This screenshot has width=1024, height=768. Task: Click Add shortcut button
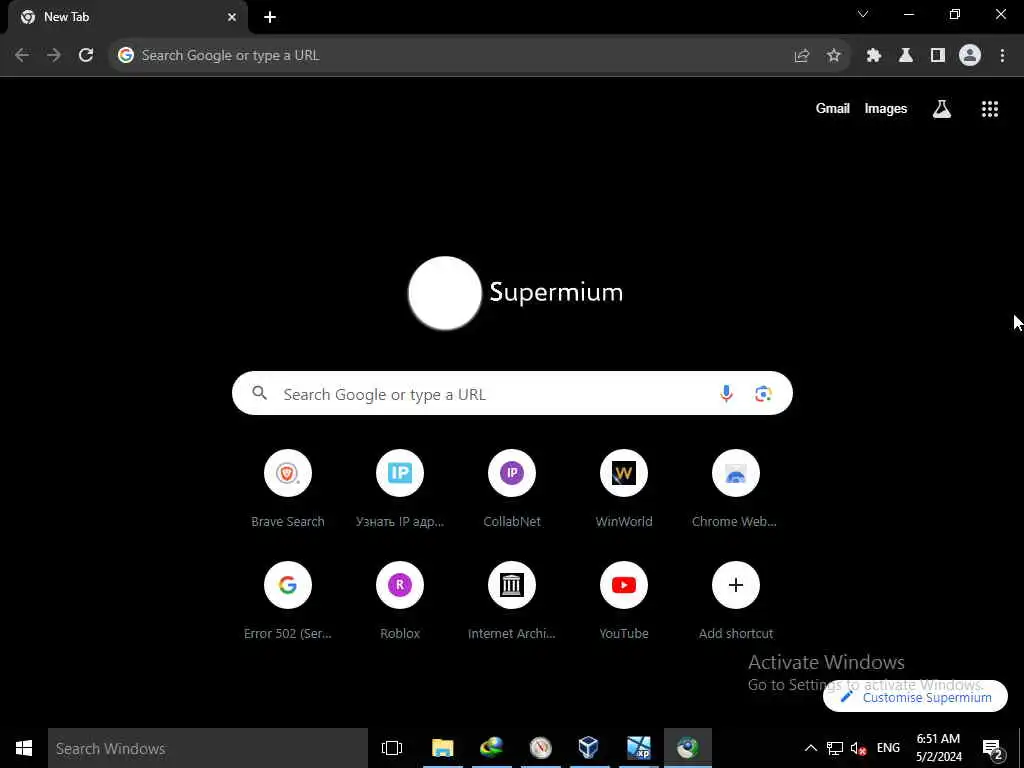click(x=735, y=600)
